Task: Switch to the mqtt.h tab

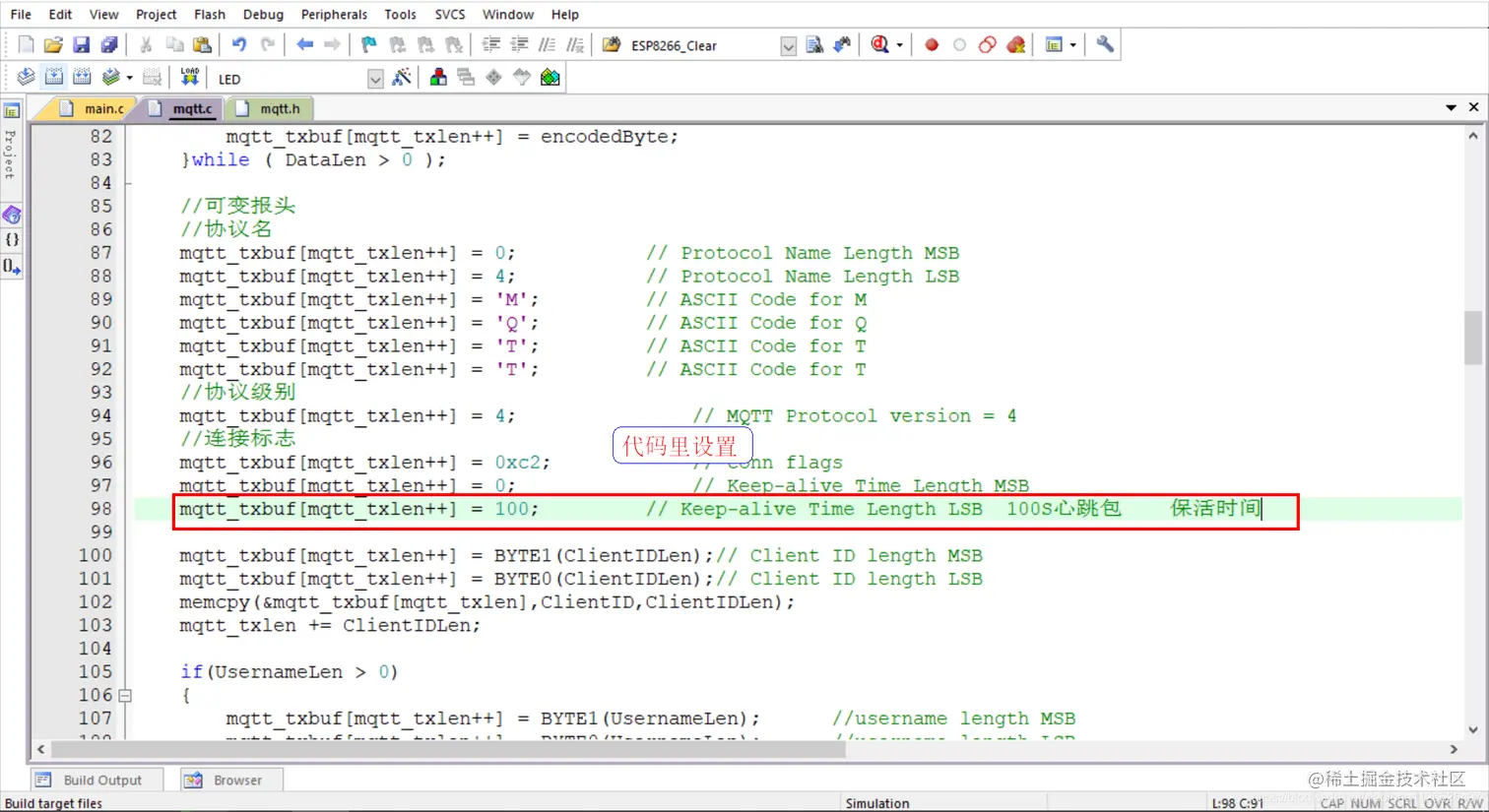Action: point(270,108)
